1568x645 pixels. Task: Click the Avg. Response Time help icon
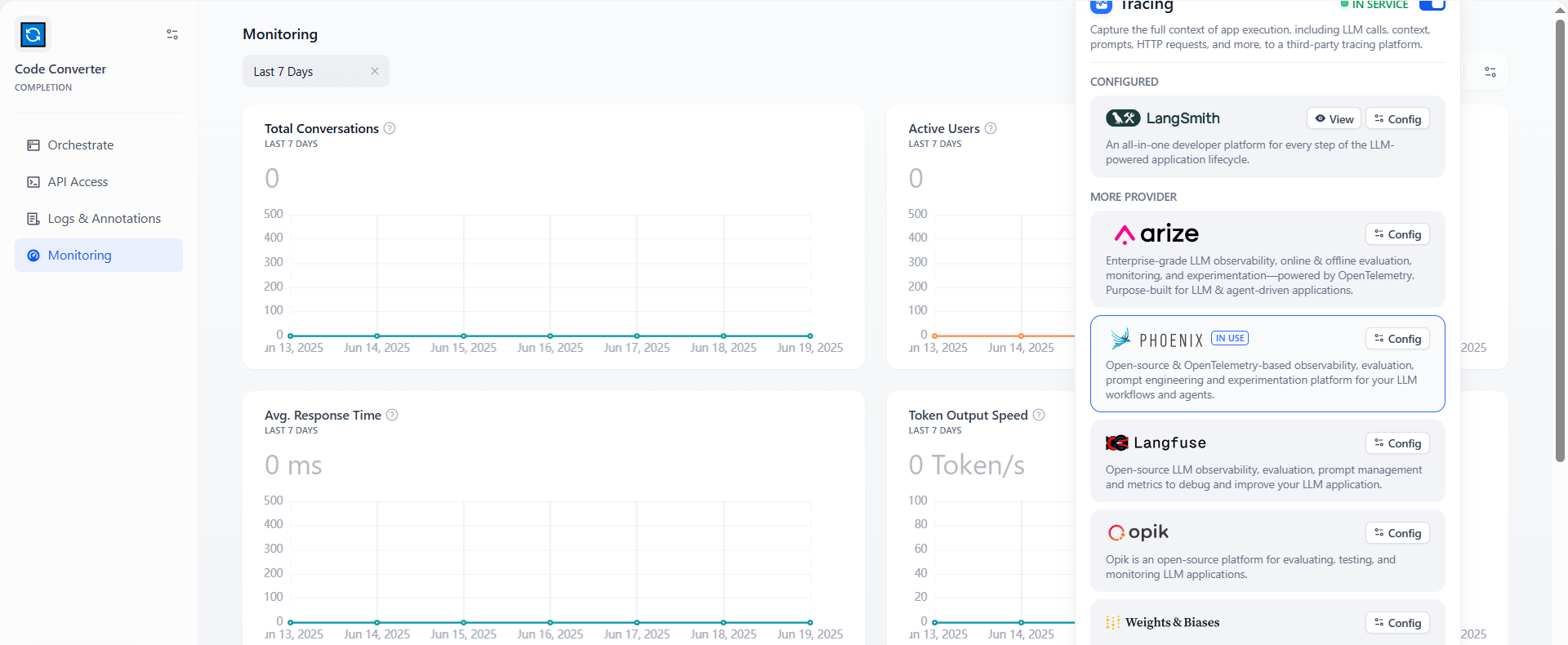[x=392, y=415]
